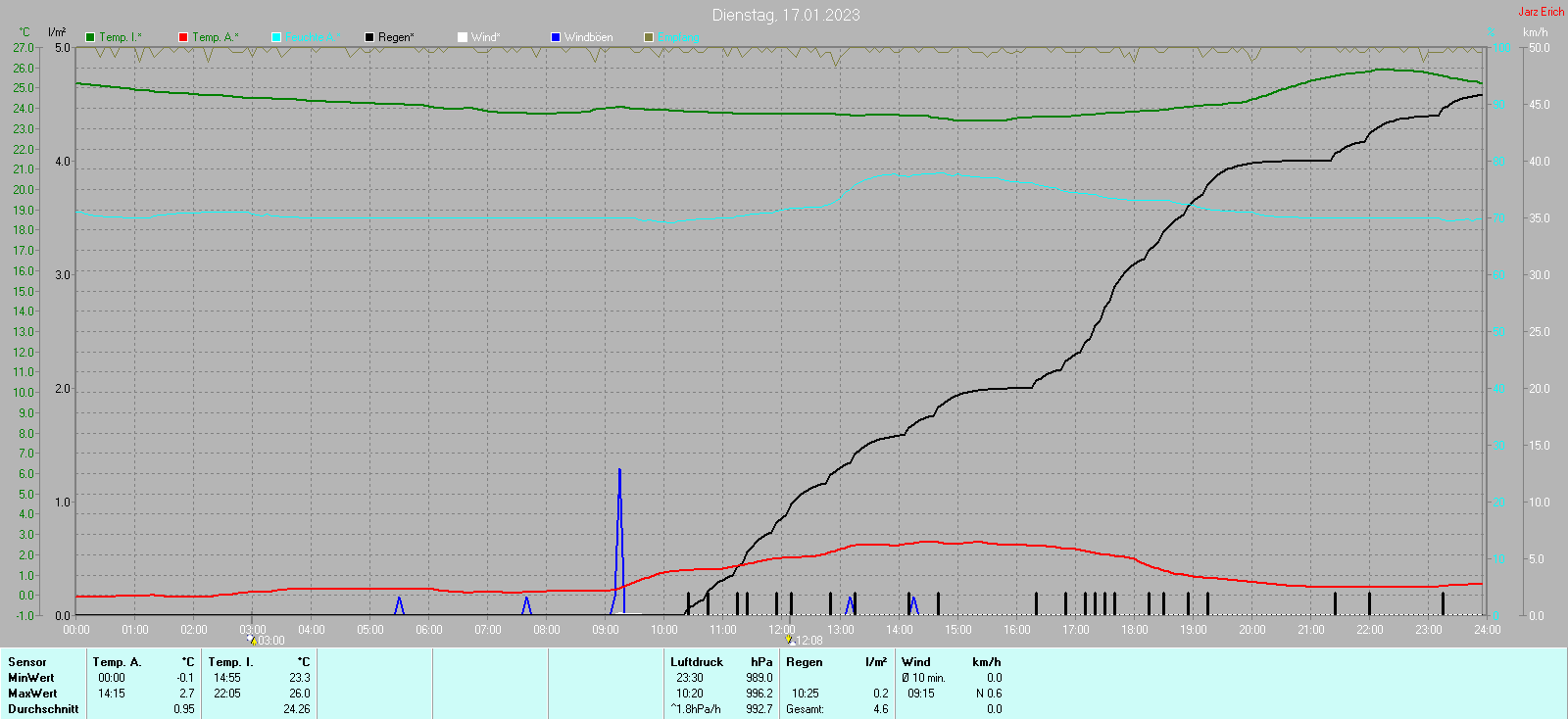Click the 'Temp. I.' table column header
The image size is (1568, 719).
tap(231, 662)
